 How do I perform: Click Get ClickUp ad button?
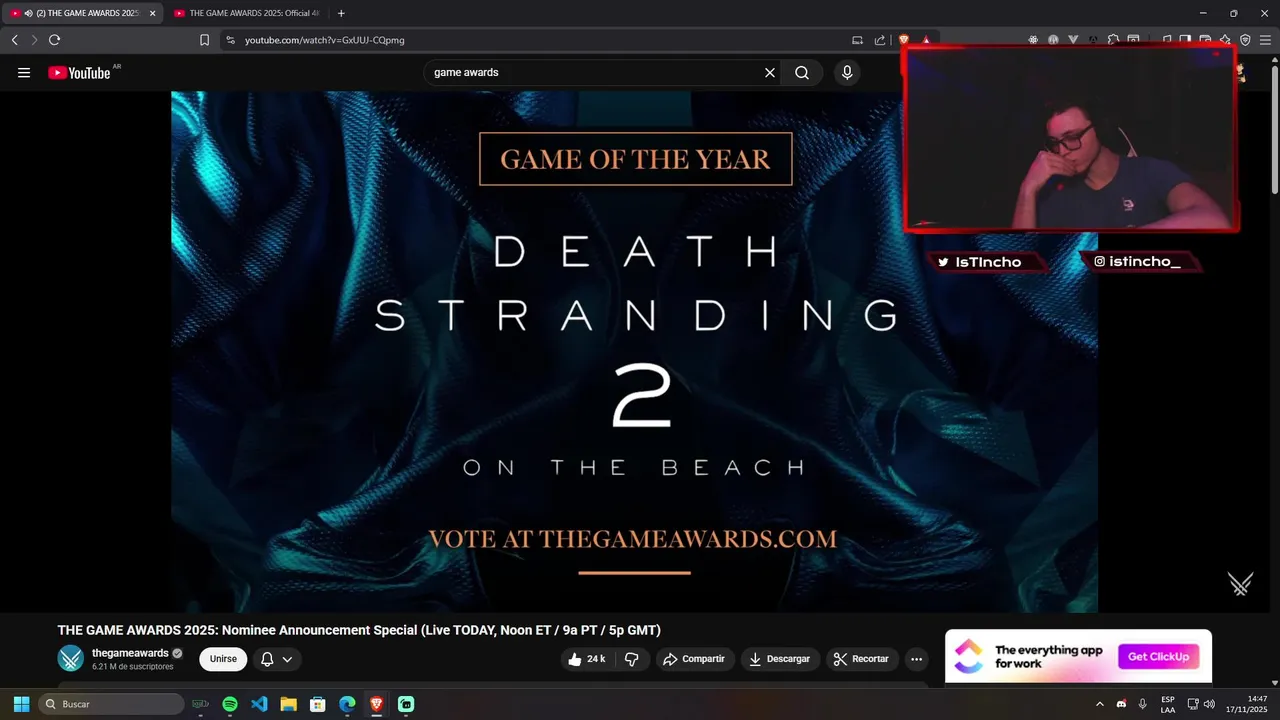pos(1158,657)
